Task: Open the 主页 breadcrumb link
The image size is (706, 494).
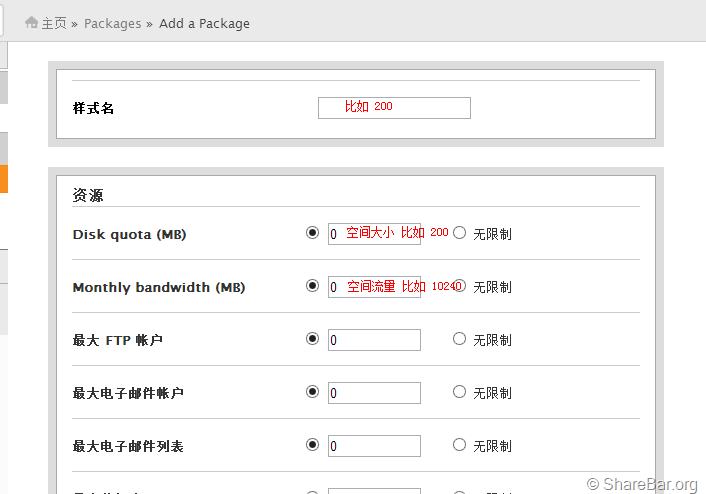Action: 54,23
